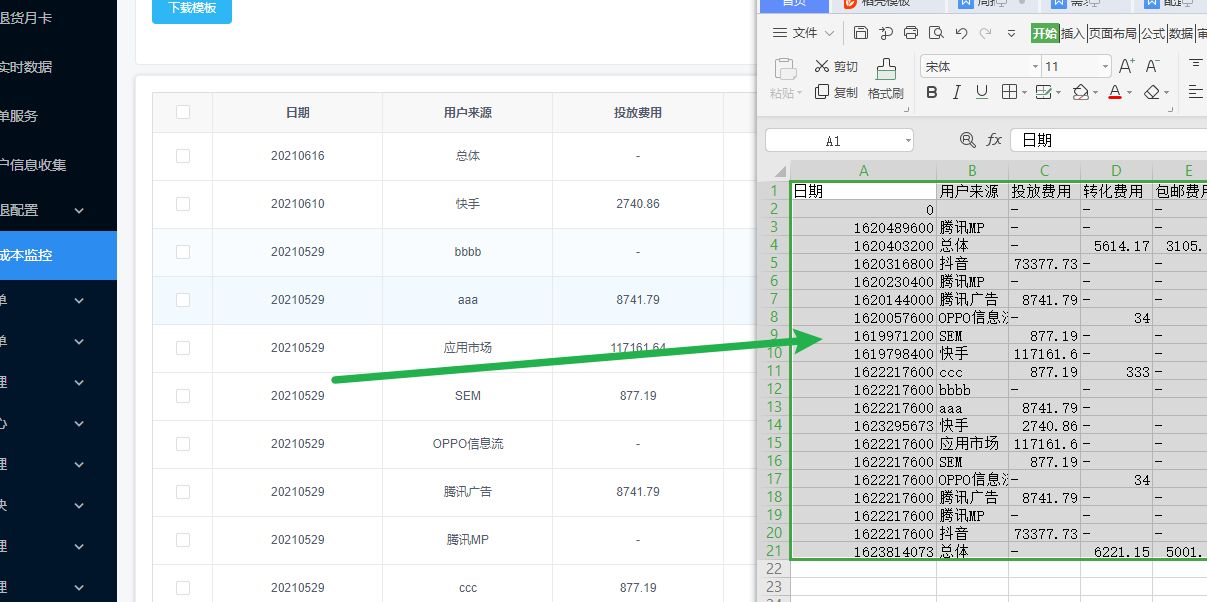Image resolution: width=1207 pixels, height=602 pixels.
Task: Switch to the 插入 ribbon tab
Action: (1073, 33)
